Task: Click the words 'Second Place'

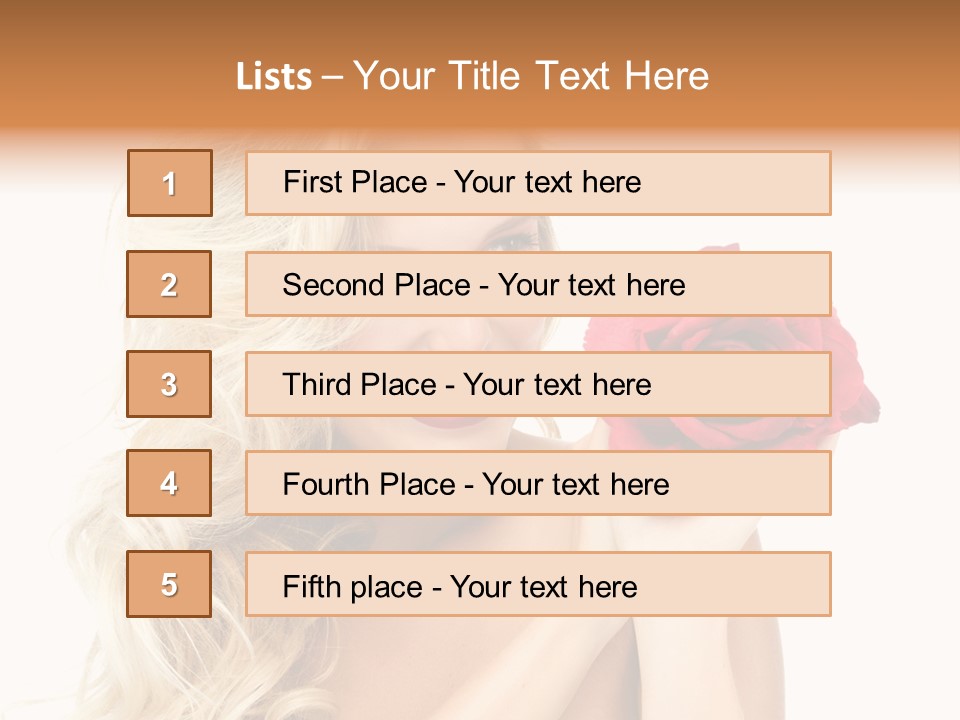Action: [x=377, y=285]
